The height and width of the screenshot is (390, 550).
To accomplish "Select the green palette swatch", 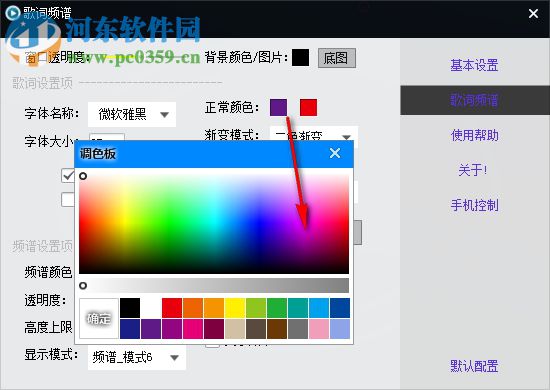I will [x=277, y=308].
